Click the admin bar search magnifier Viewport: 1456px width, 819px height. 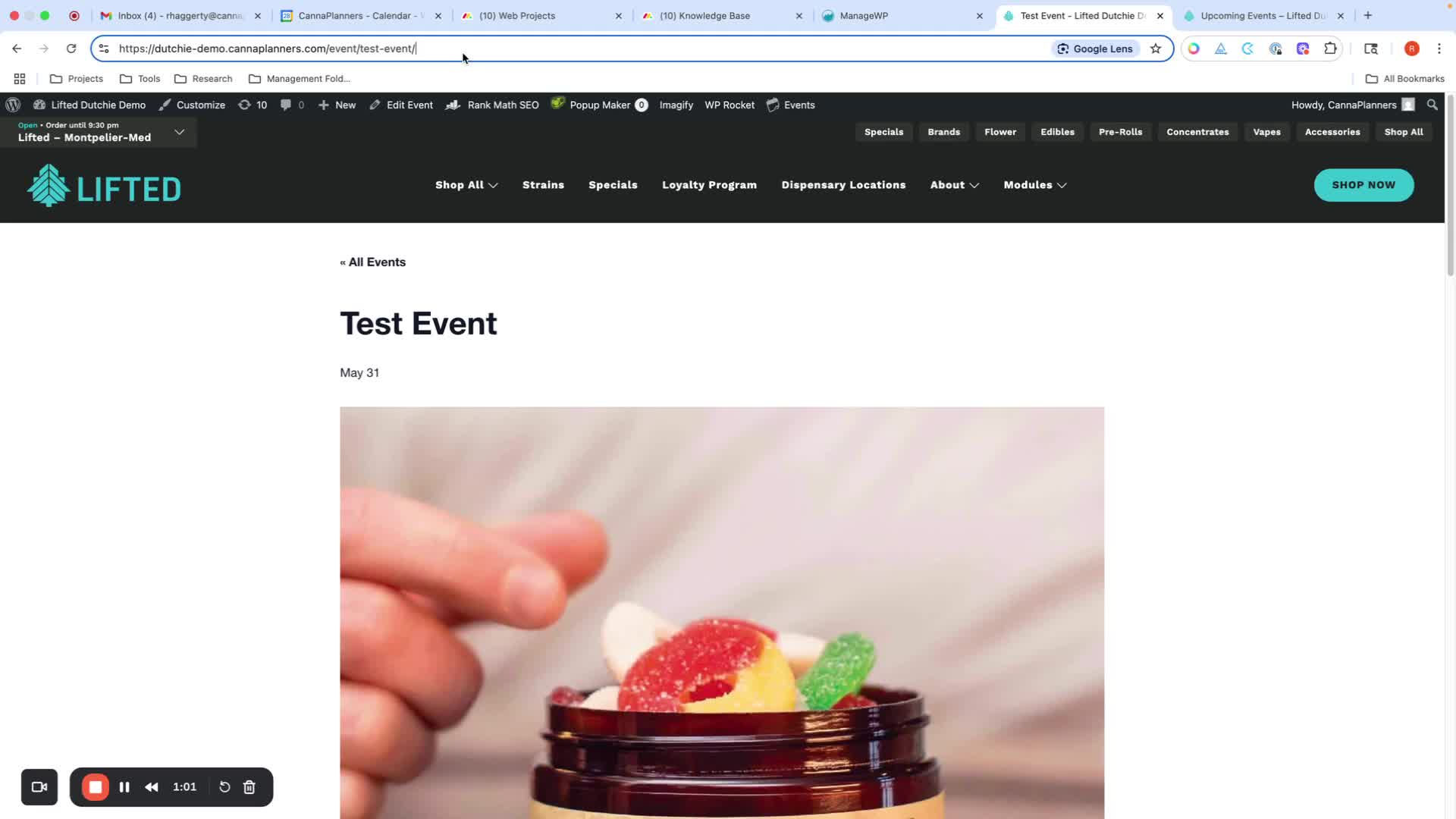[x=1432, y=105]
